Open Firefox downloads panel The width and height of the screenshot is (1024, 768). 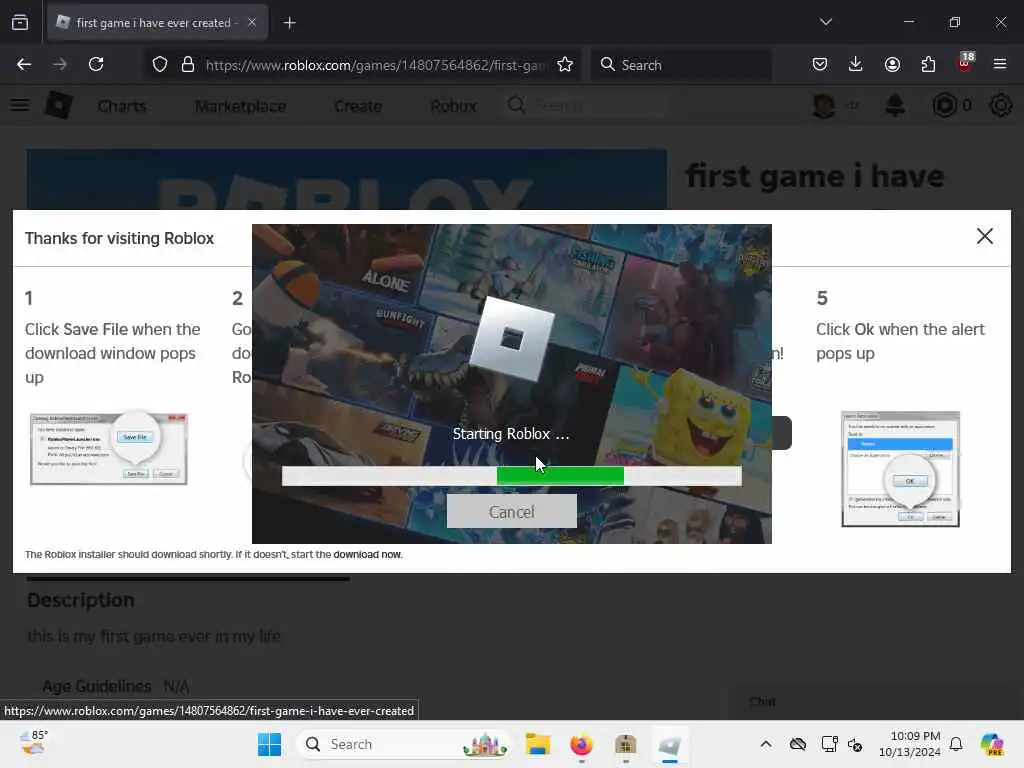[856, 64]
